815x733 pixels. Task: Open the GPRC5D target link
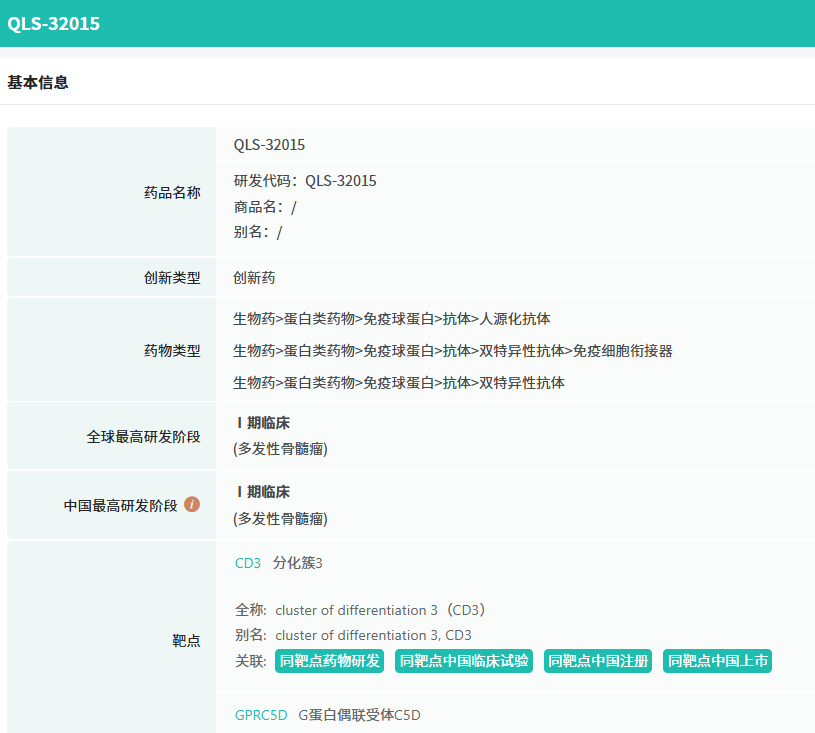261,715
